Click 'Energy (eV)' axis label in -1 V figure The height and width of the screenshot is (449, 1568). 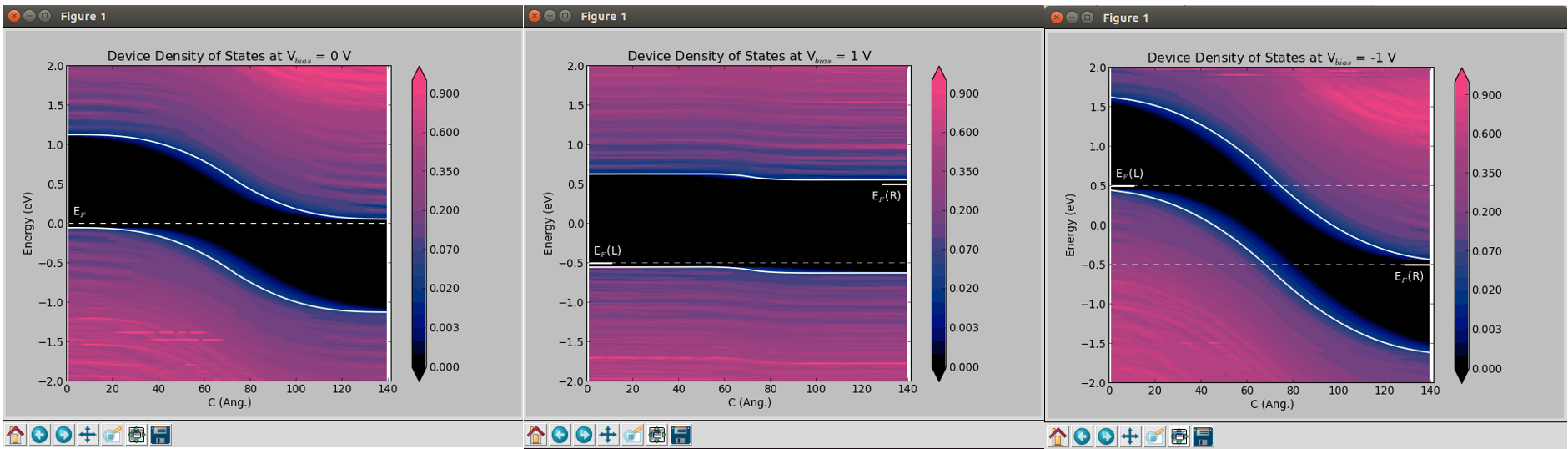click(x=1071, y=225)
